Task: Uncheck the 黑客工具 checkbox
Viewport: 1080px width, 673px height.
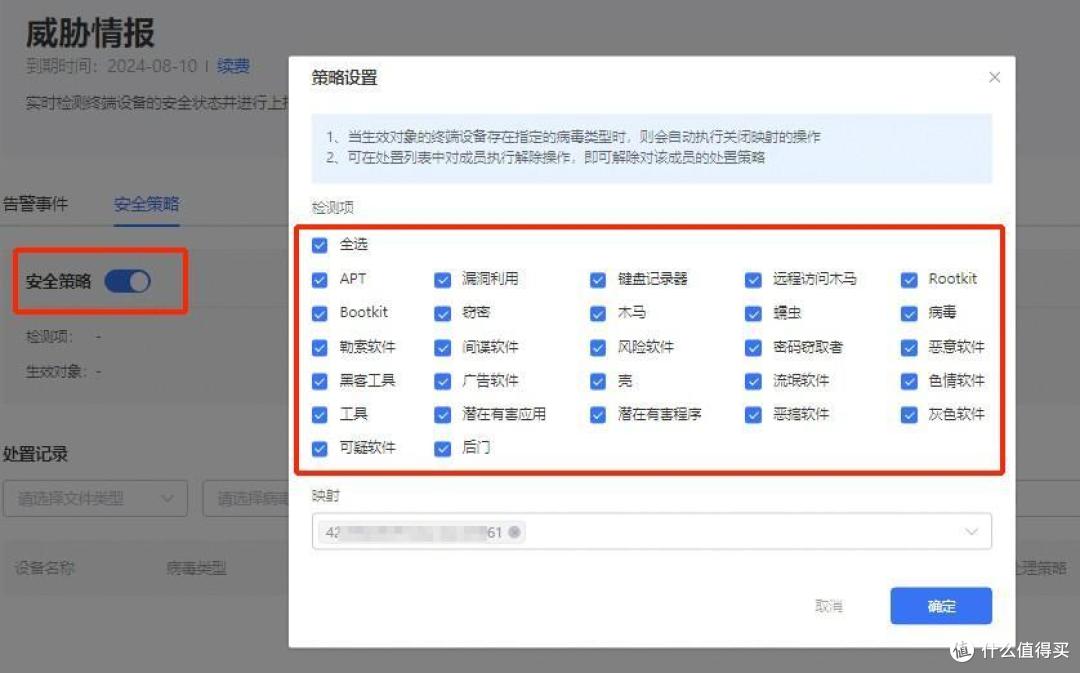Action: pos(320,381)
